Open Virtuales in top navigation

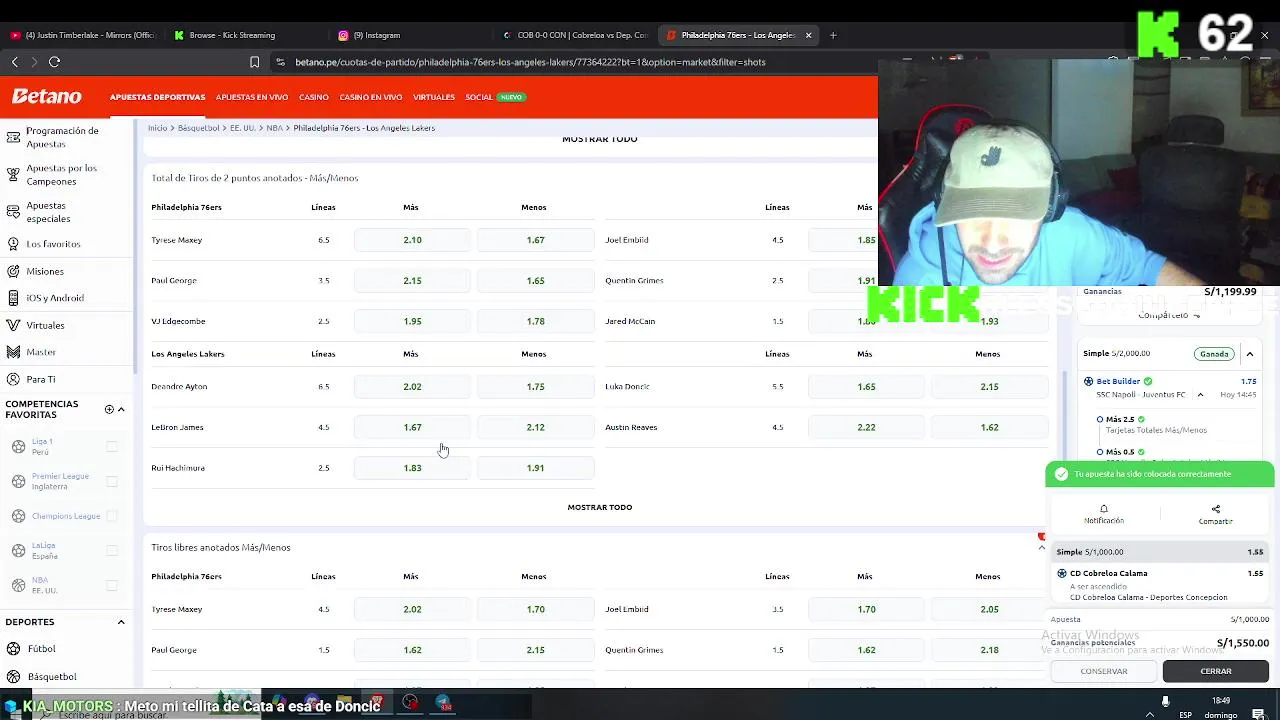pyautogui.click(x=434, y=97)
